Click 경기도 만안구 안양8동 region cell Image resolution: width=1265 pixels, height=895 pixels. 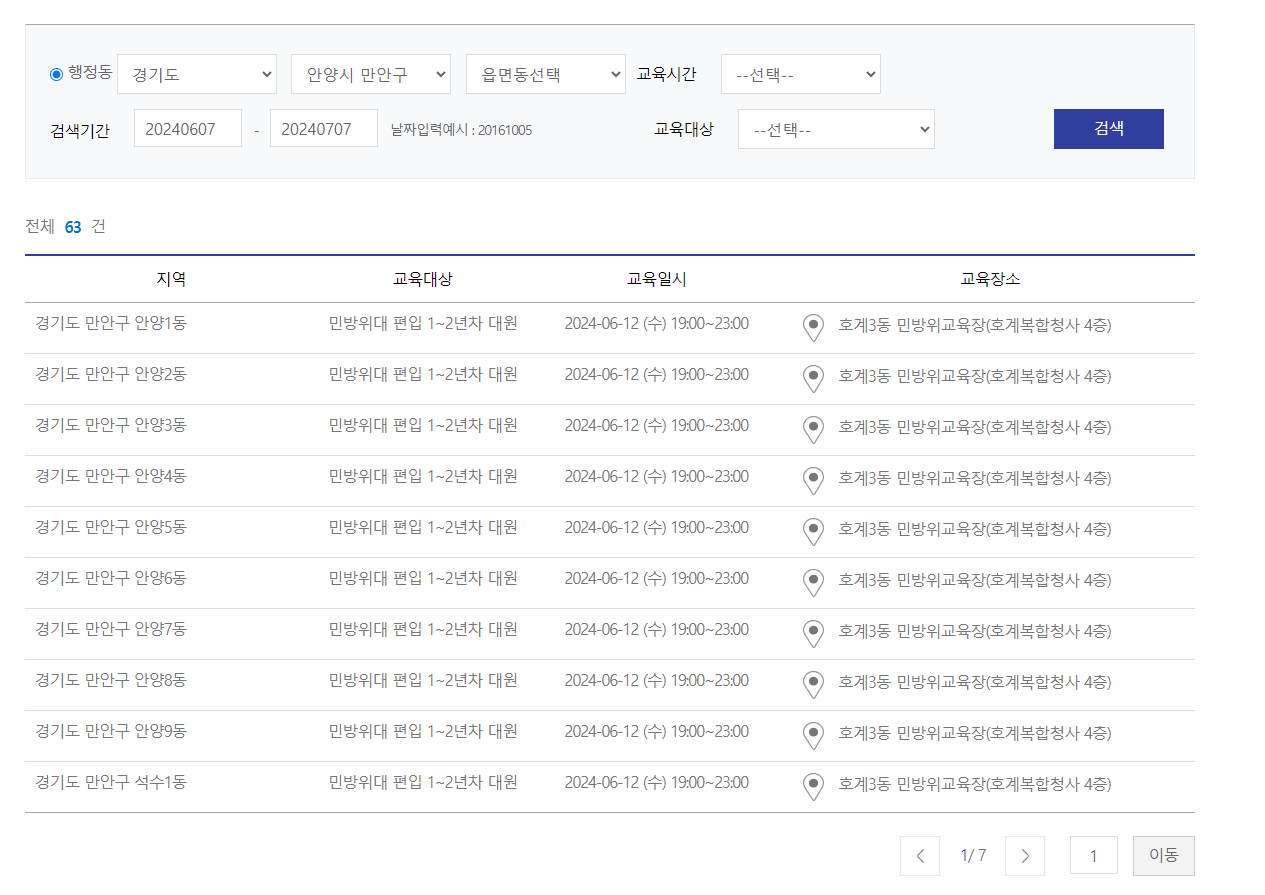pyautogui.click(x=111, y=680)
